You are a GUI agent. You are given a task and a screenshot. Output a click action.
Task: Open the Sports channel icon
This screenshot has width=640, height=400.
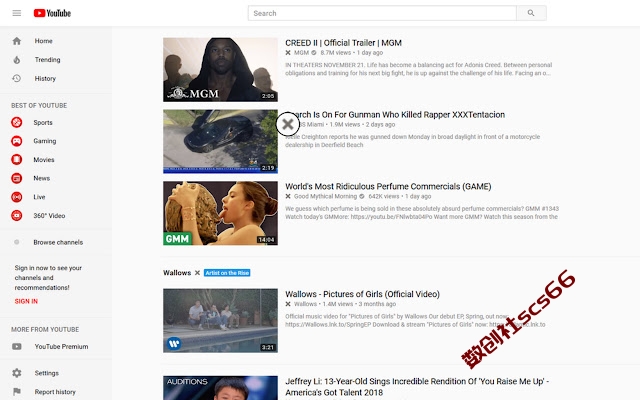pyautogui.click(x=17, y=122)
